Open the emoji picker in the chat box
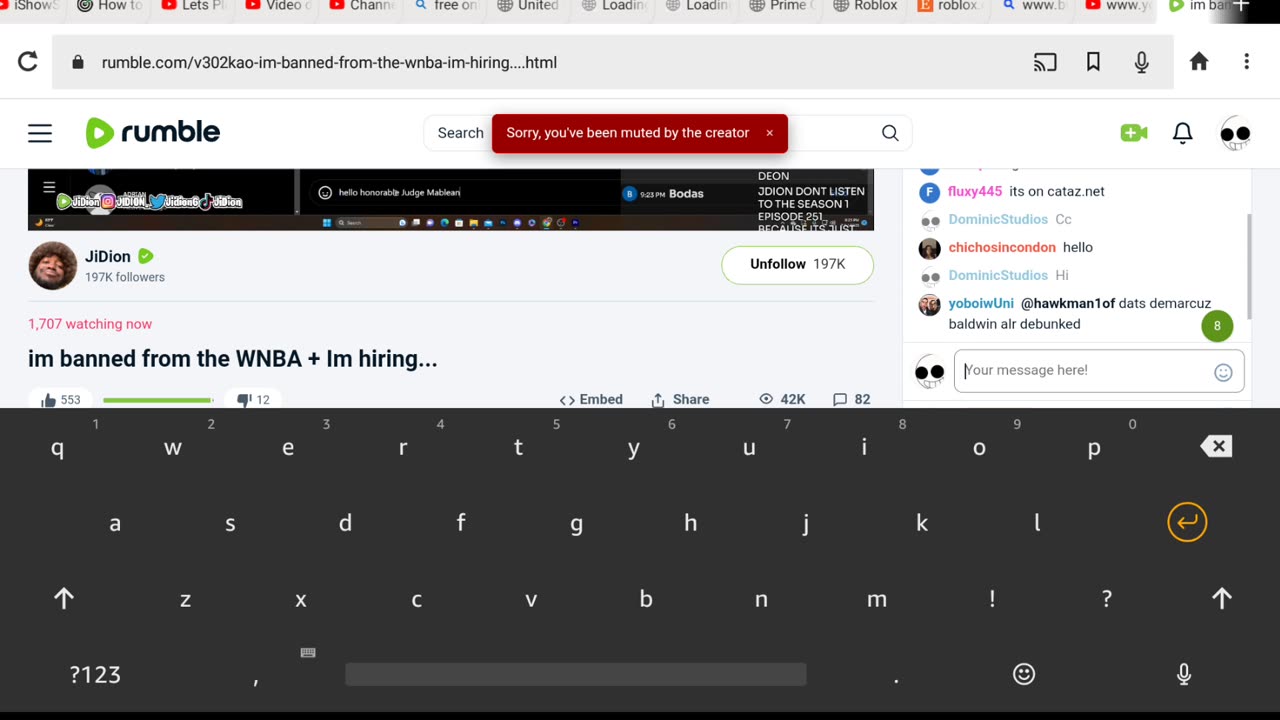 (1223, 372)
